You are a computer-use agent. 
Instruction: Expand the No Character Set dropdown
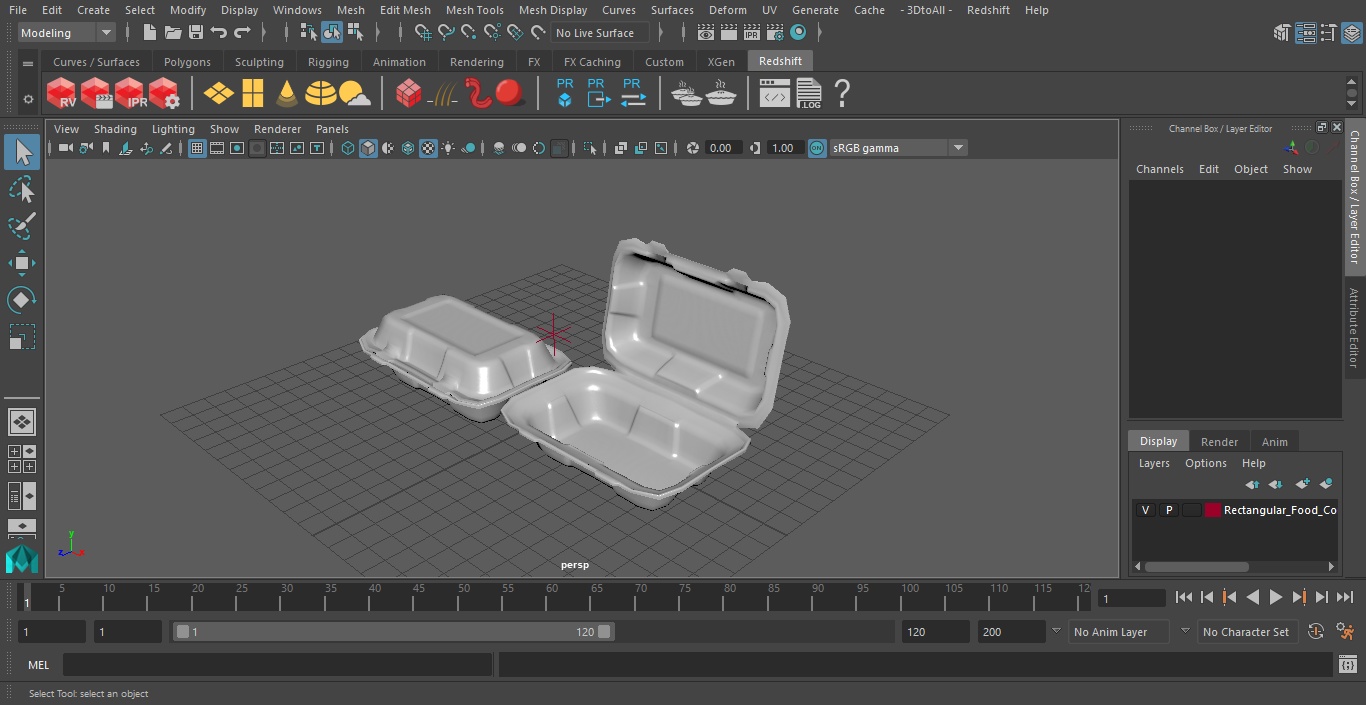pos(1246,632)
